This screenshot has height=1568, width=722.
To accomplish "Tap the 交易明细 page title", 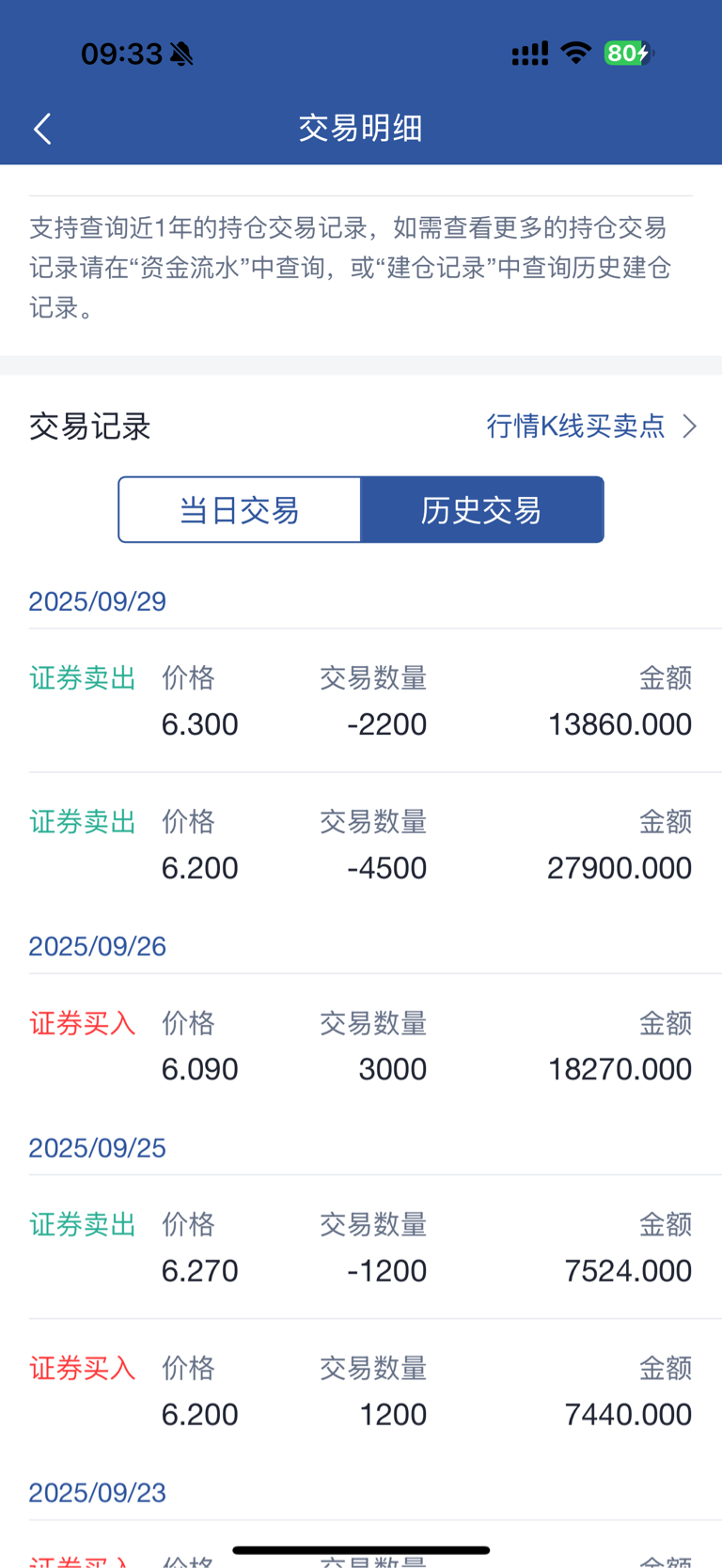I will click(361, 129).
